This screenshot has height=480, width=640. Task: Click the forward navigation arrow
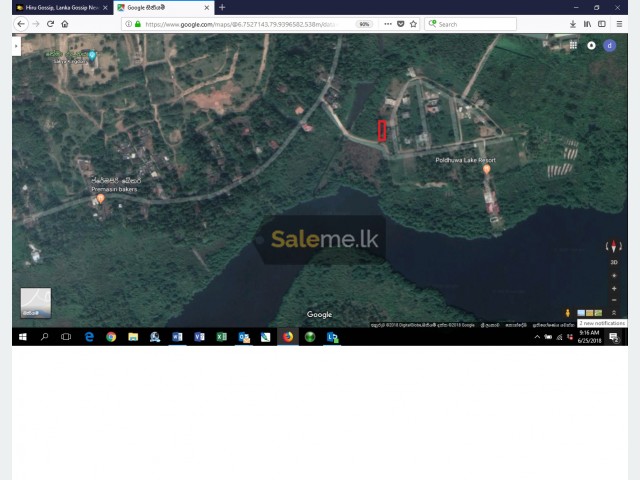tap(36, 24)
